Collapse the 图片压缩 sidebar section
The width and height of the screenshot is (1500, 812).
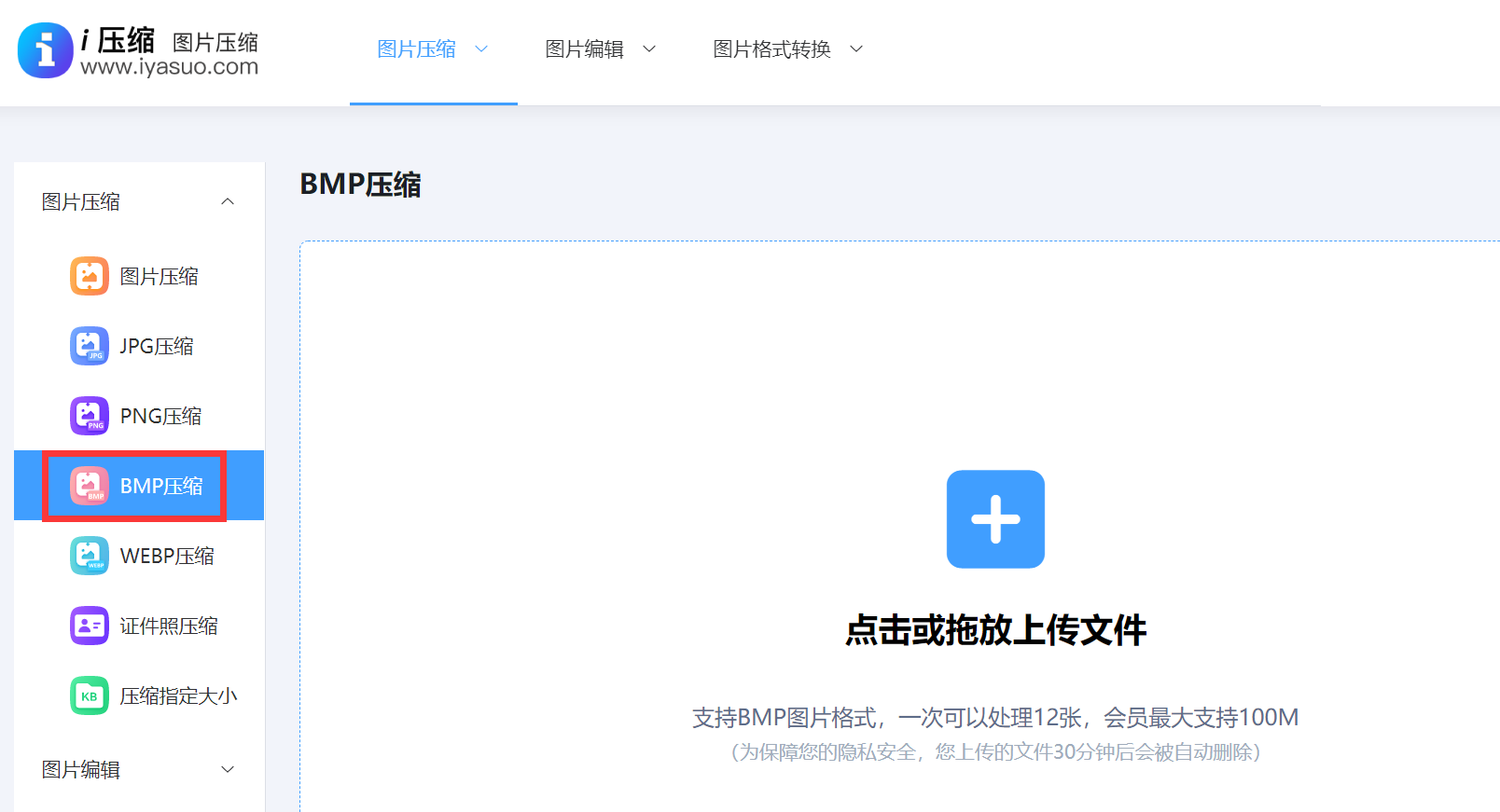pos(228,202)
